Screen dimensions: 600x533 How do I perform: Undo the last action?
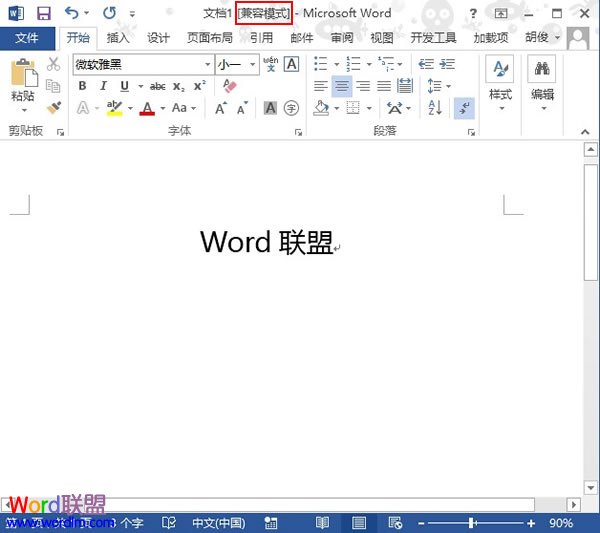pyautogui.click(x=72, y=13)
